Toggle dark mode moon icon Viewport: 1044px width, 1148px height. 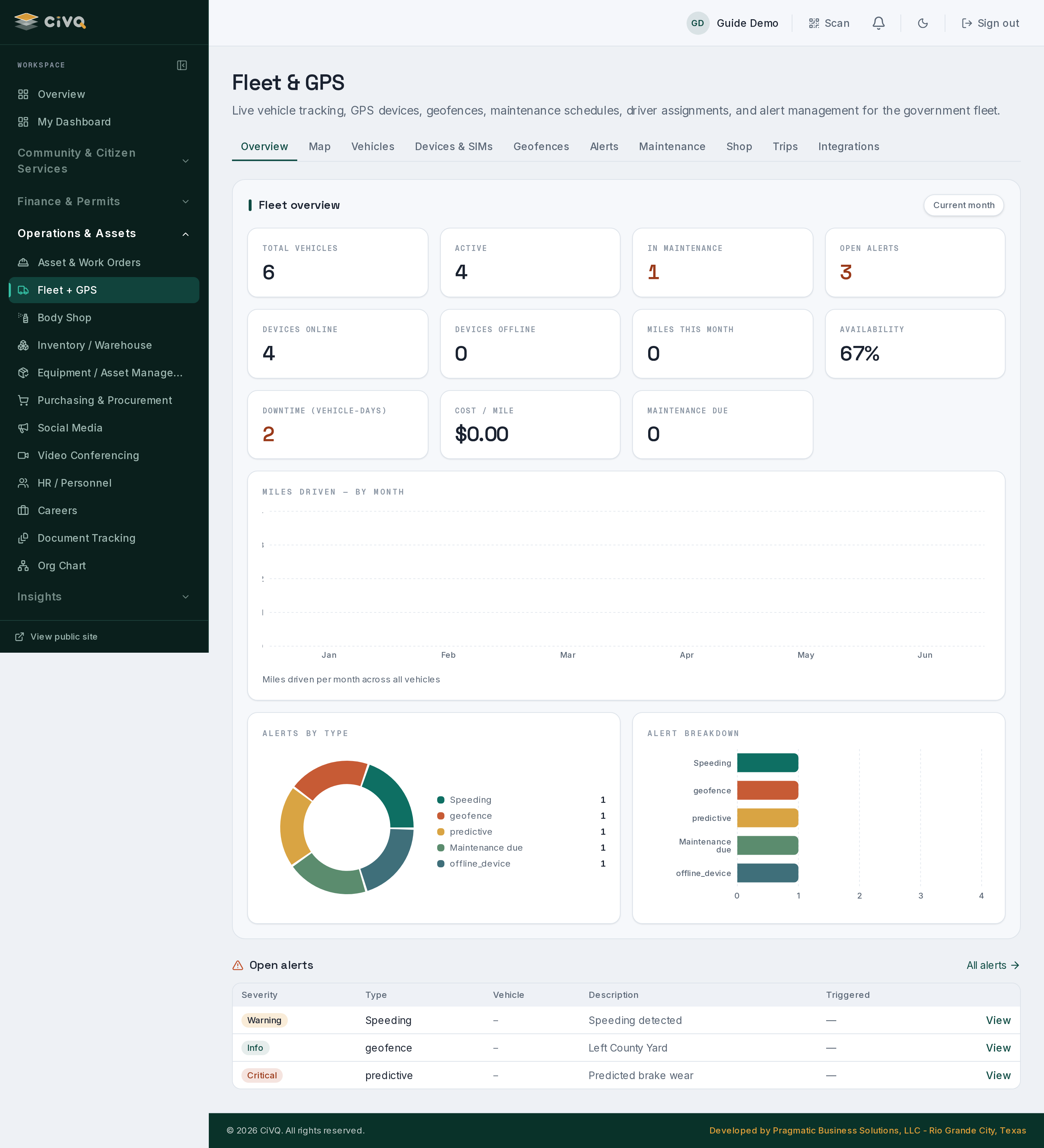tap(923, 23)
